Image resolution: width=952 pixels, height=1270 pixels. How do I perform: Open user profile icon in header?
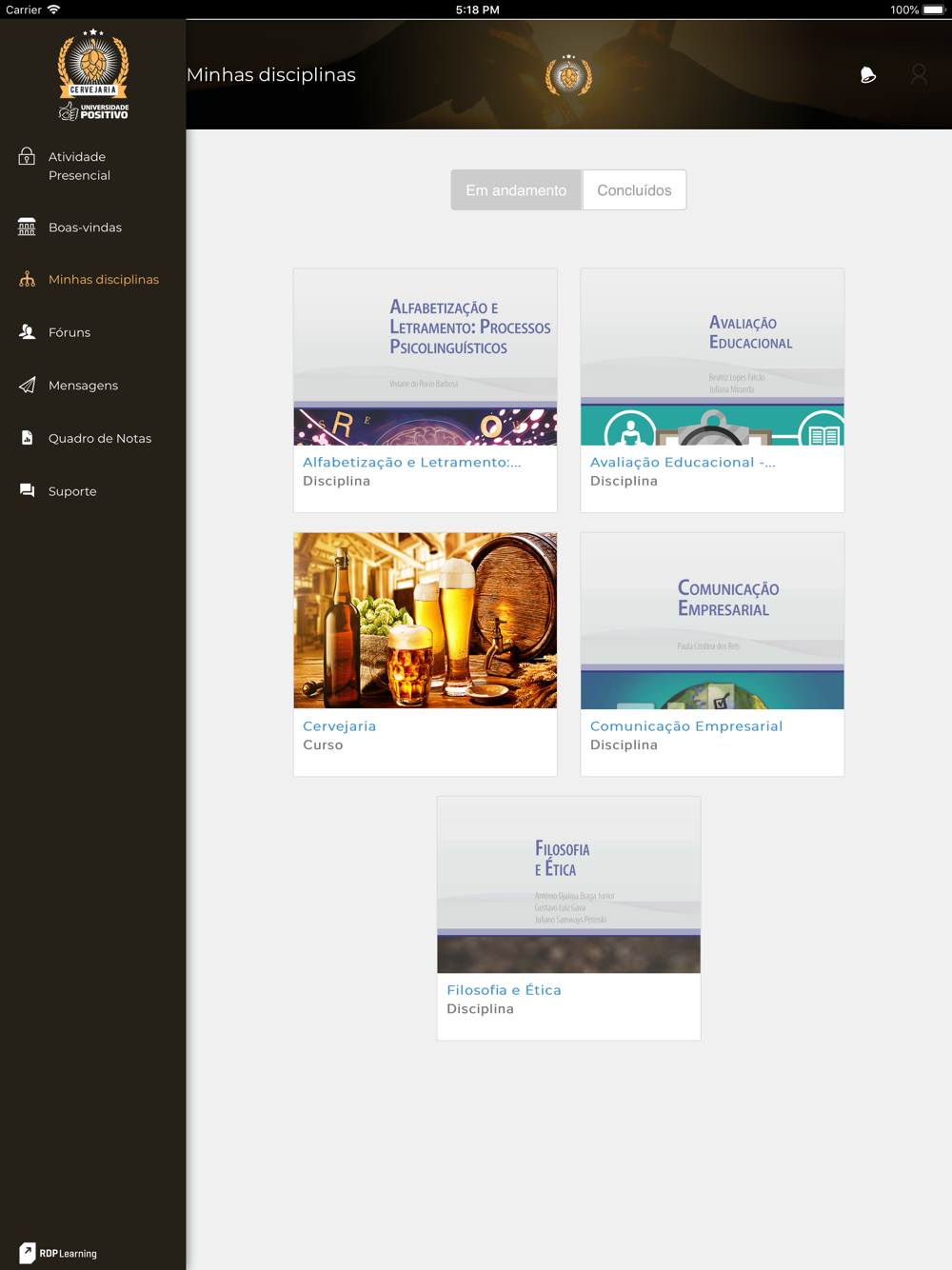tap(919, 74)
